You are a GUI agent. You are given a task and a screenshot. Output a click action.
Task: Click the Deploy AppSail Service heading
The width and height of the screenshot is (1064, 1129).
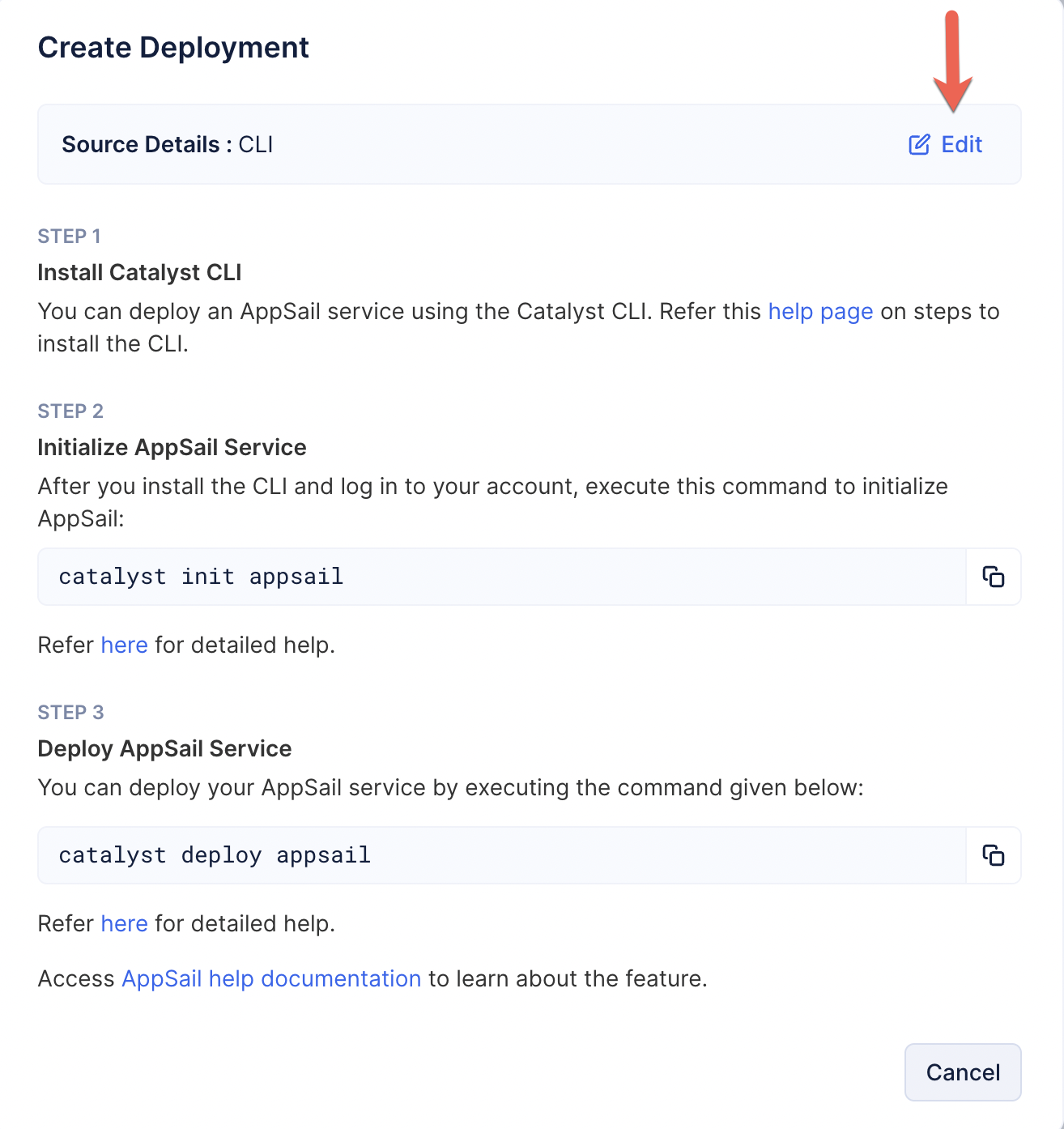click(x=164, y=749)
